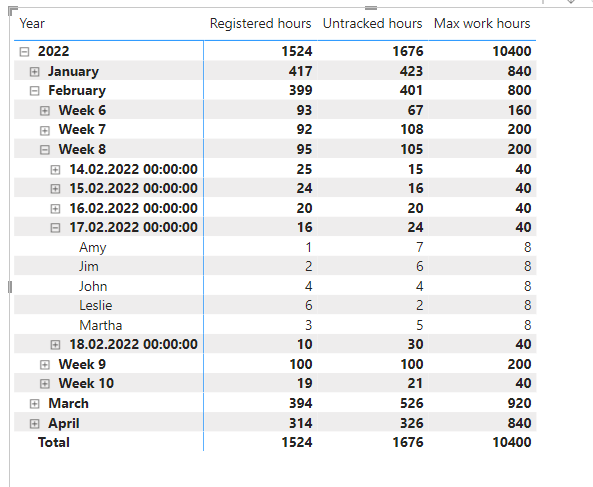The image size is (593, 487).
Task: Expand the 15.02.2022 date row
Action: pyautogui.click(x=55, y=189)
